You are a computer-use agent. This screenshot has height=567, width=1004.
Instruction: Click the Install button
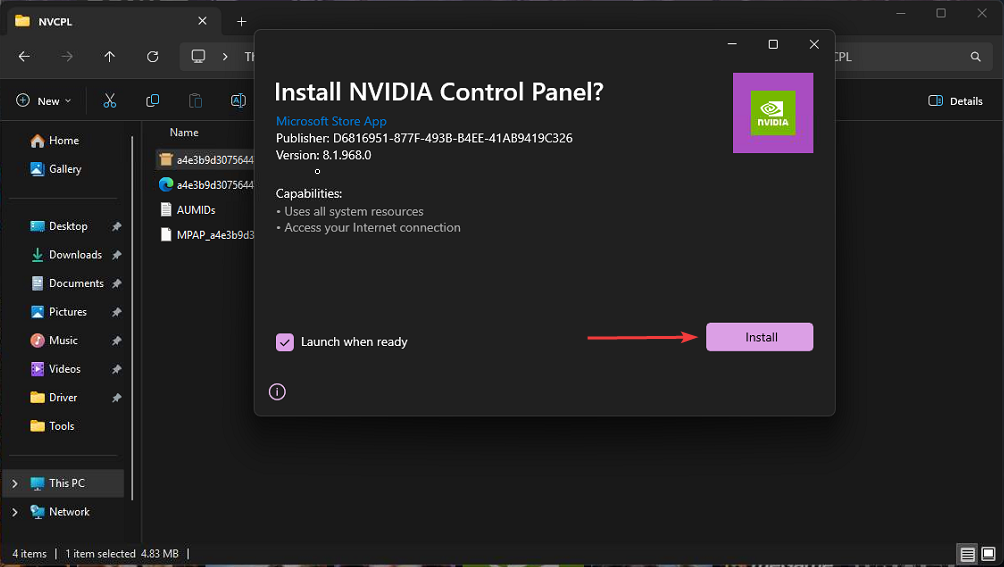(759, 337)
